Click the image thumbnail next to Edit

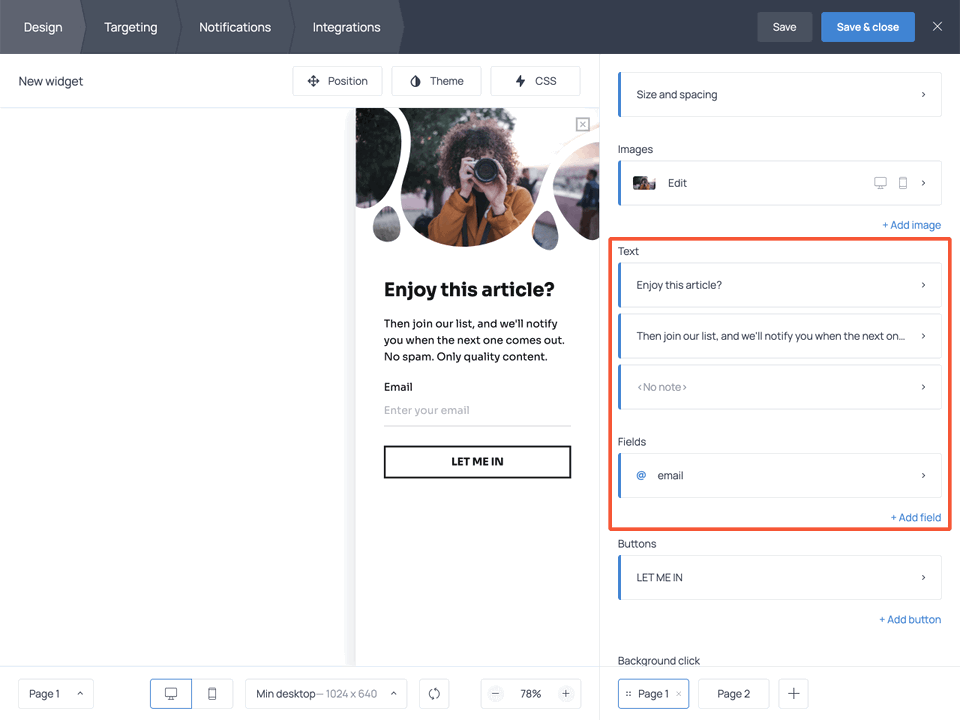[643, 183]
